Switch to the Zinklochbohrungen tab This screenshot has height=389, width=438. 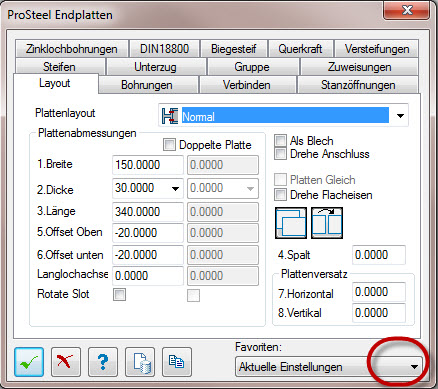[72, 49]
